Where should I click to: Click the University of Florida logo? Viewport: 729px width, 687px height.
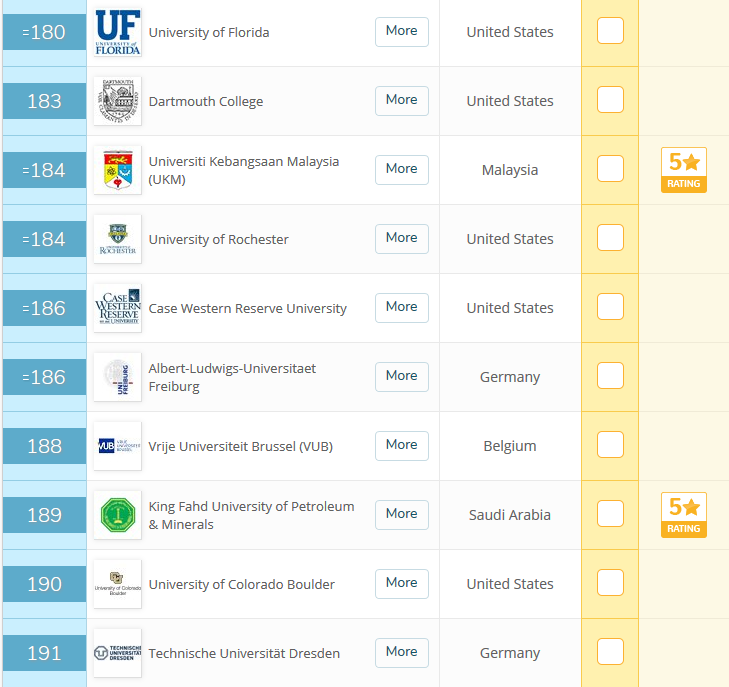coord(117,32)
